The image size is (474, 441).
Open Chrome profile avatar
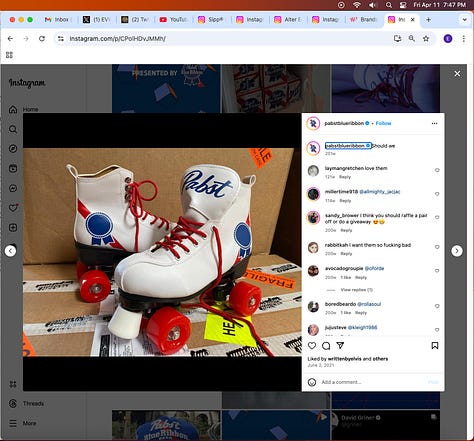pyautogui.click(x=448, y=39)
